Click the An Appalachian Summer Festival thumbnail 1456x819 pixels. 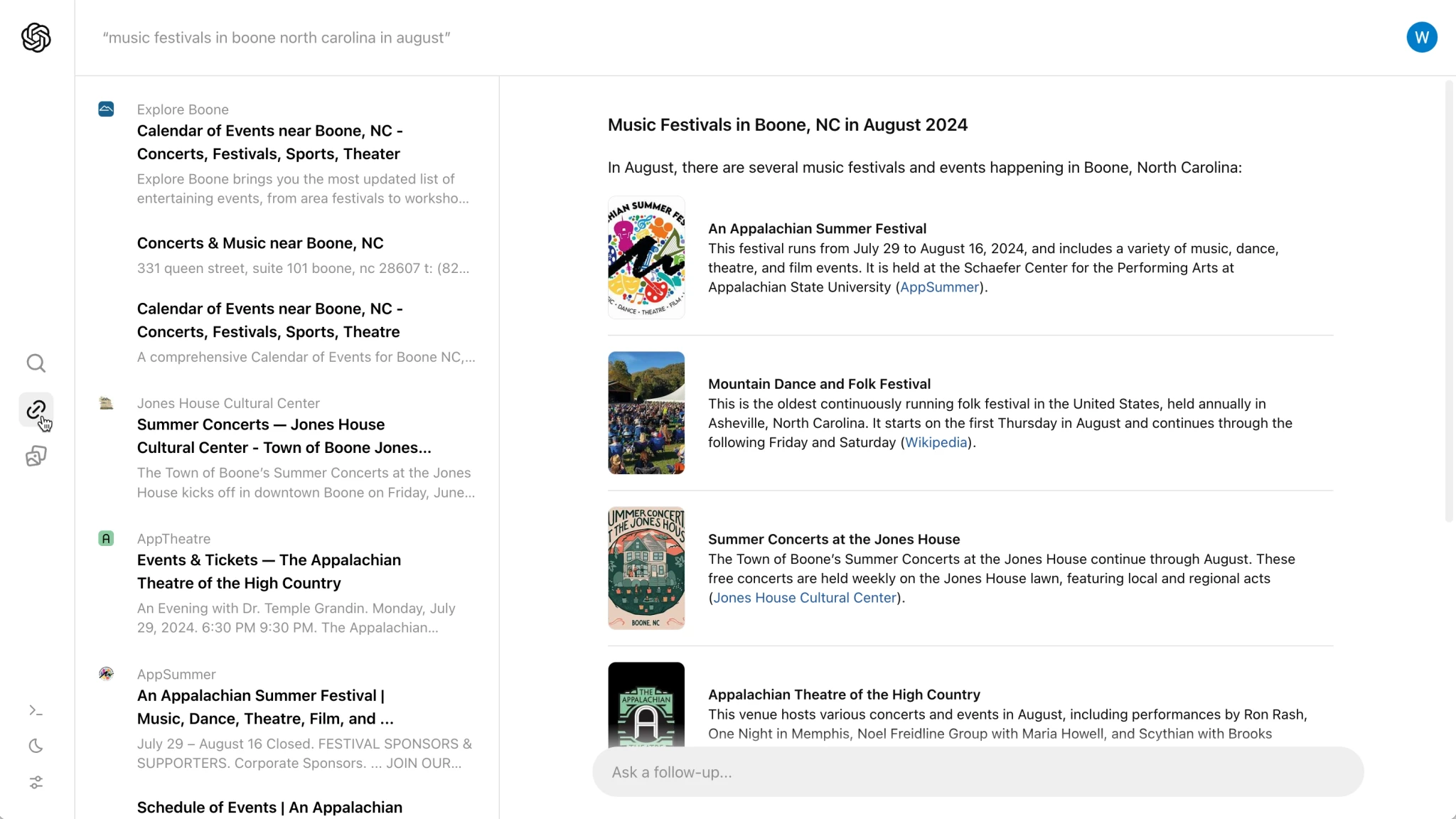[647, 257]
